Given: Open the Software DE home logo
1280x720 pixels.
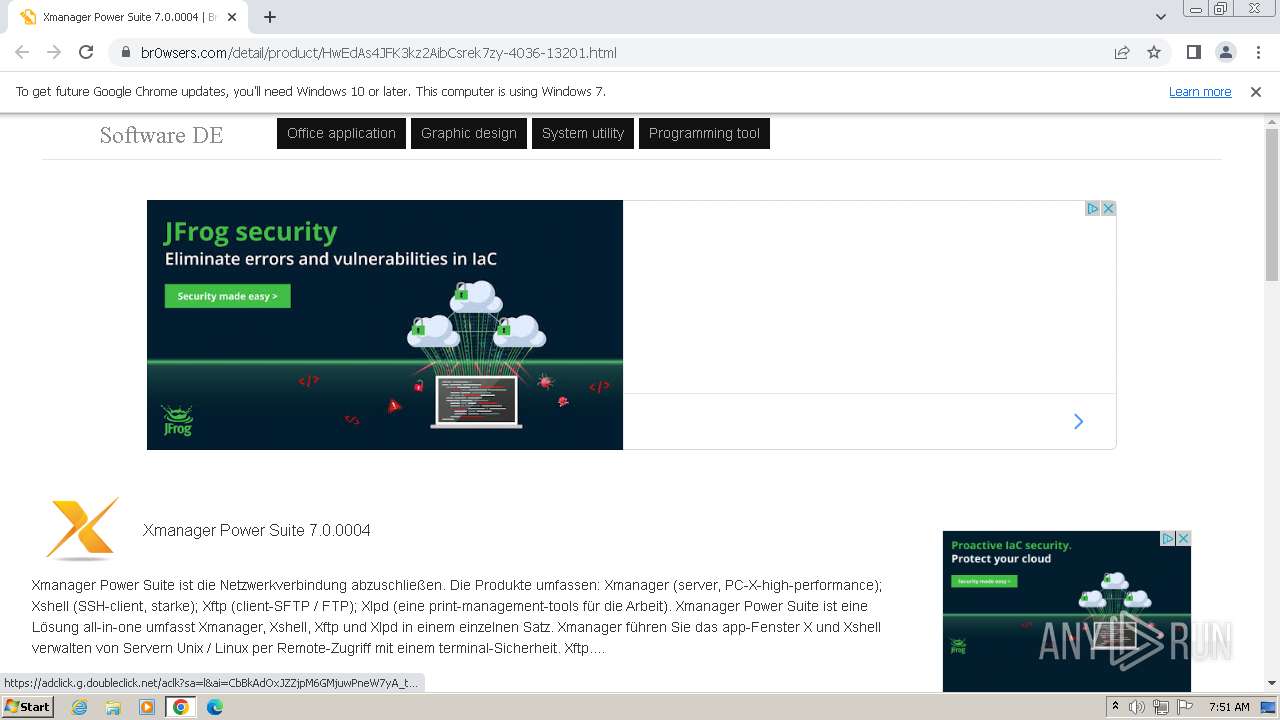Looking at the screenshot, I should (x=161, y=135).
